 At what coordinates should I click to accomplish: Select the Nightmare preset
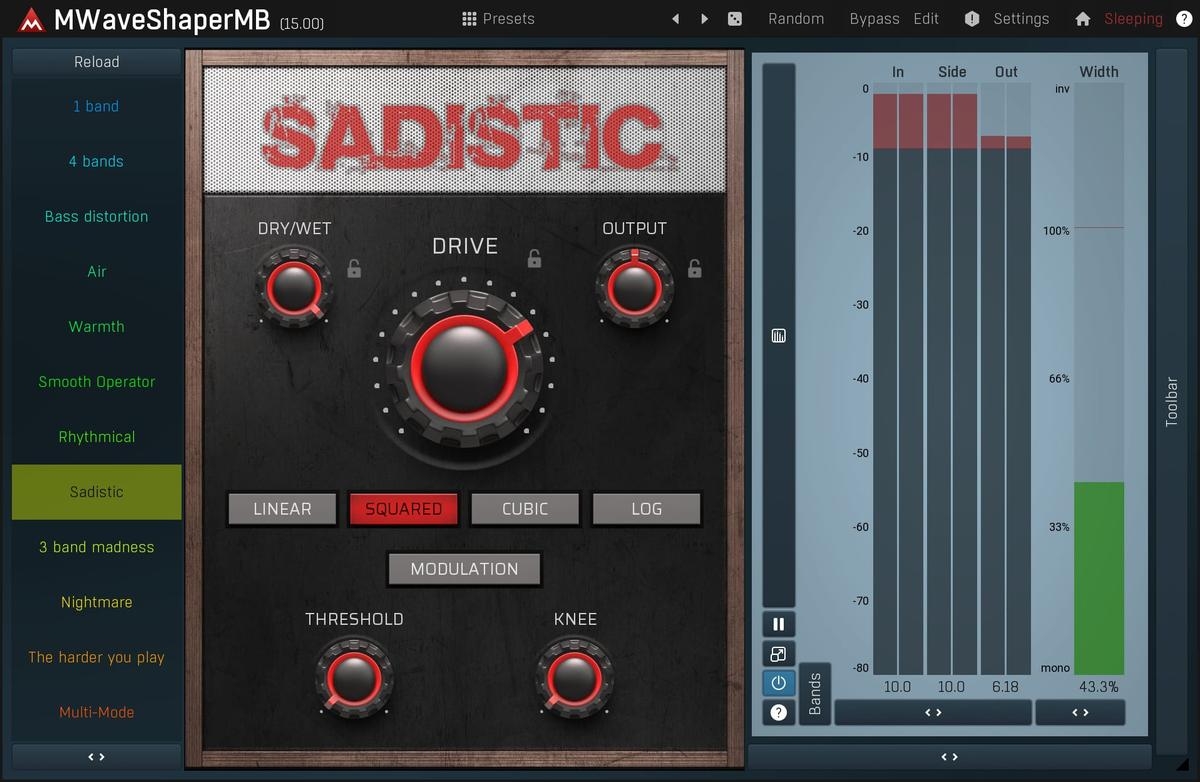coord(96,602)
